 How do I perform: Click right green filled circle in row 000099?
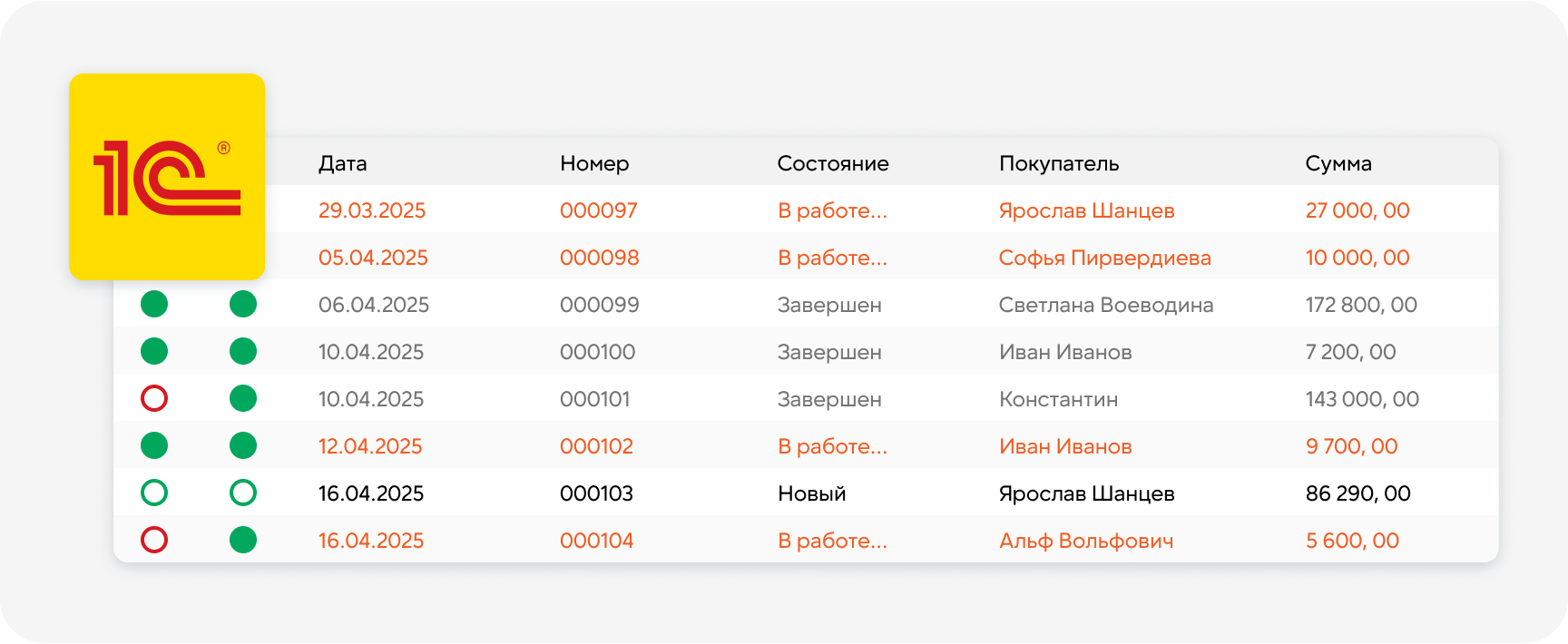(x=243, y=304)
